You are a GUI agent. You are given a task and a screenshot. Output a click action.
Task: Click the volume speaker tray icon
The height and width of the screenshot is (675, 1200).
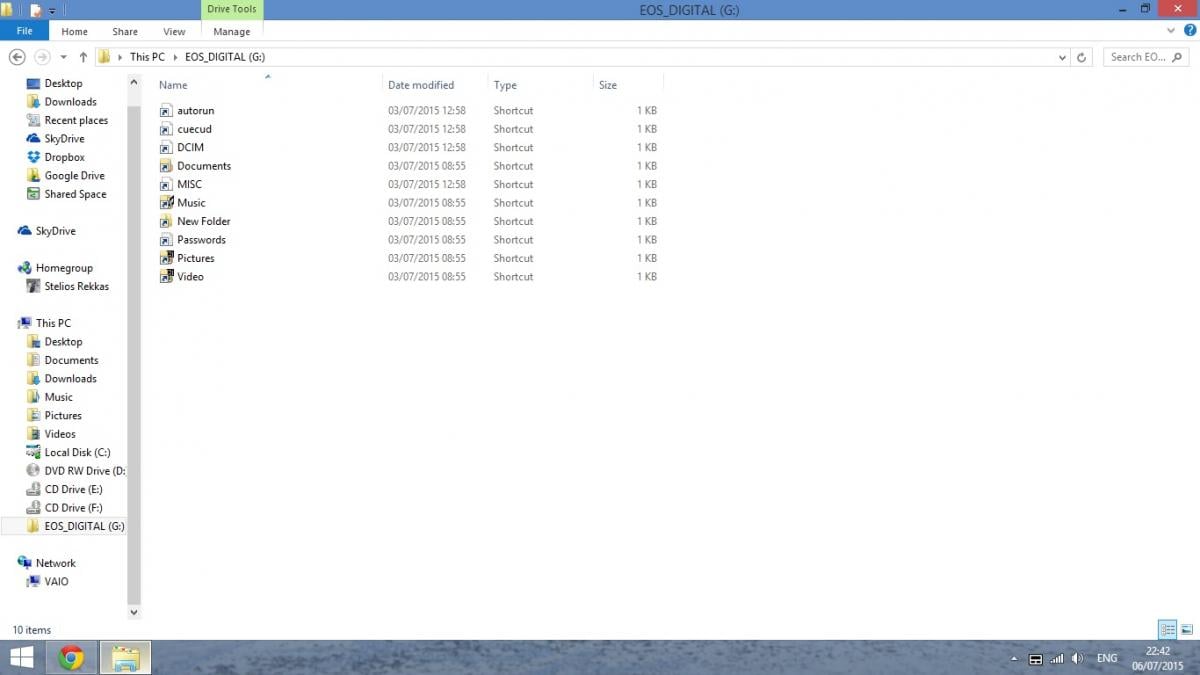tap(1077, 659)
